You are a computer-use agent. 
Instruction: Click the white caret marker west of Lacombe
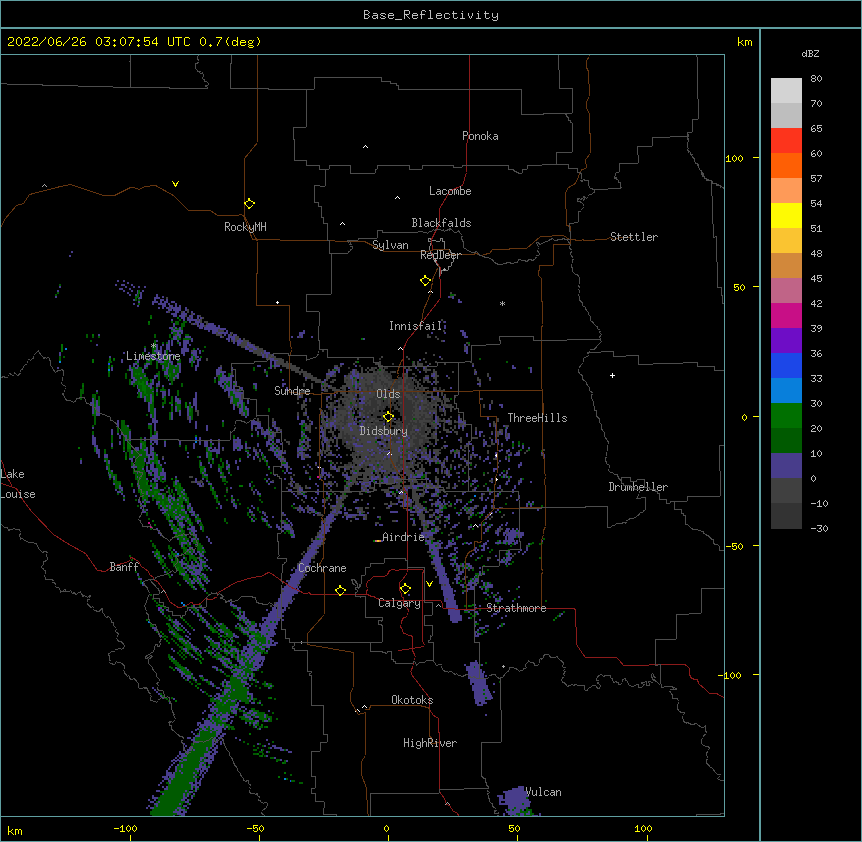[x=397, y=198]
